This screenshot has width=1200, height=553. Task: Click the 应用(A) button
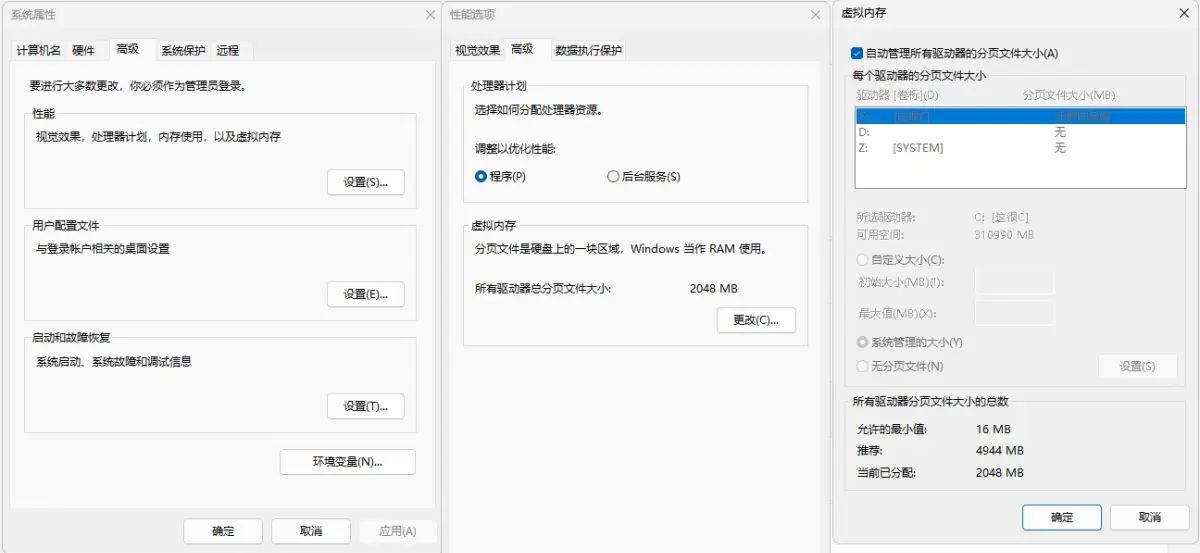(397, 531)
